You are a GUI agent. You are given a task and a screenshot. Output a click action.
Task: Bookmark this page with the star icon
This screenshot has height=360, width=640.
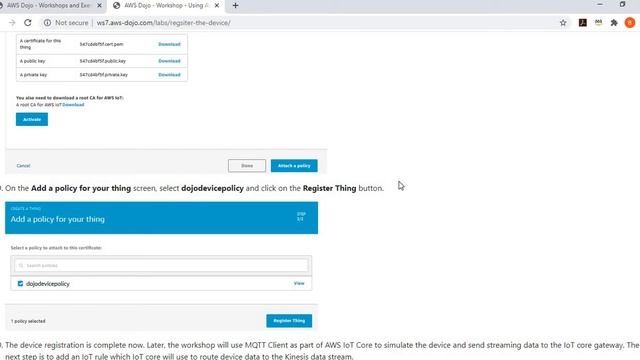pos(563,23)
